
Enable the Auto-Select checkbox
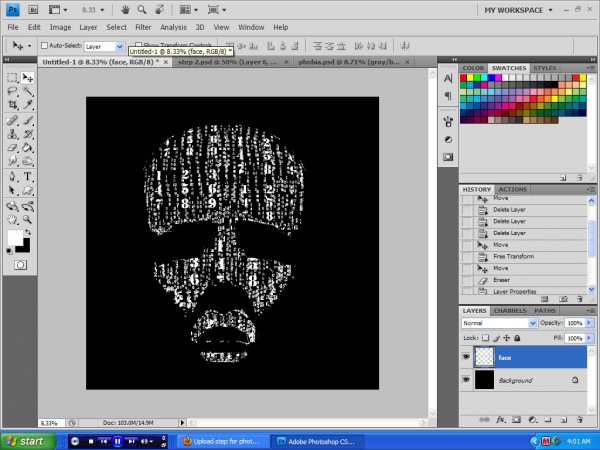pyautogui.click(x=44, y=46)
